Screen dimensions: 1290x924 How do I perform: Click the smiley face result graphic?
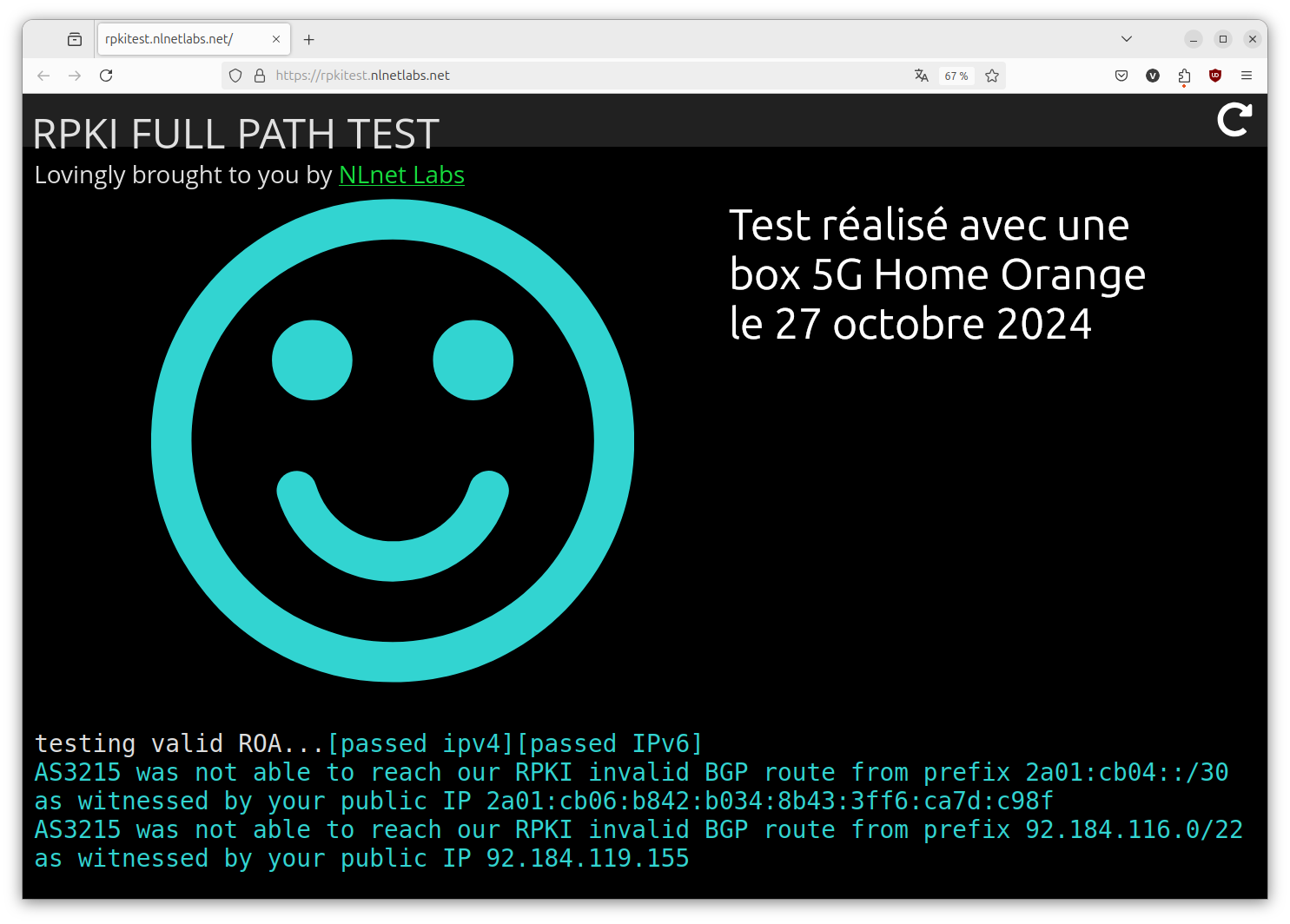click(393, 440)
